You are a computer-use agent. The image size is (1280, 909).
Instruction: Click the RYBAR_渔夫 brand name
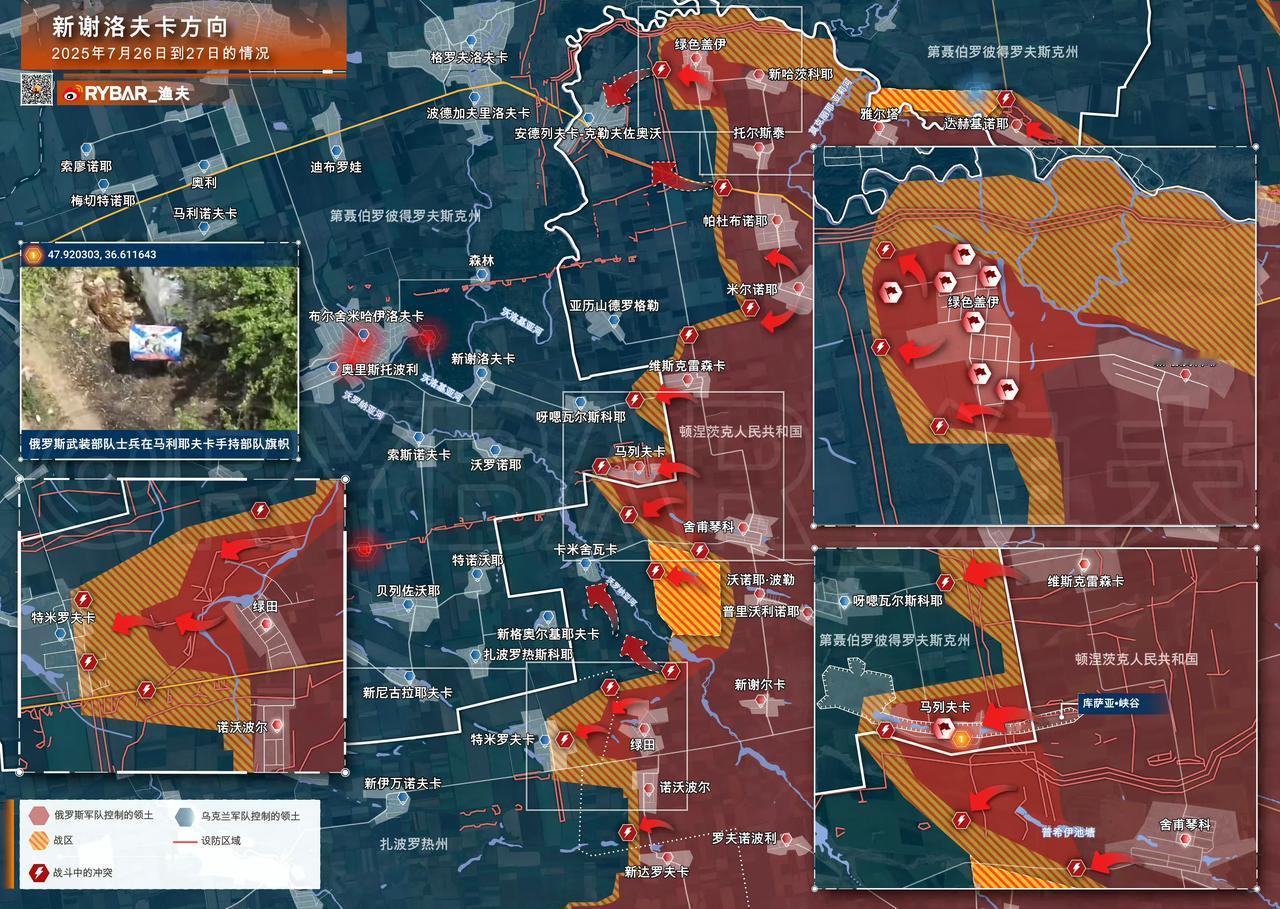pos(137,94)
